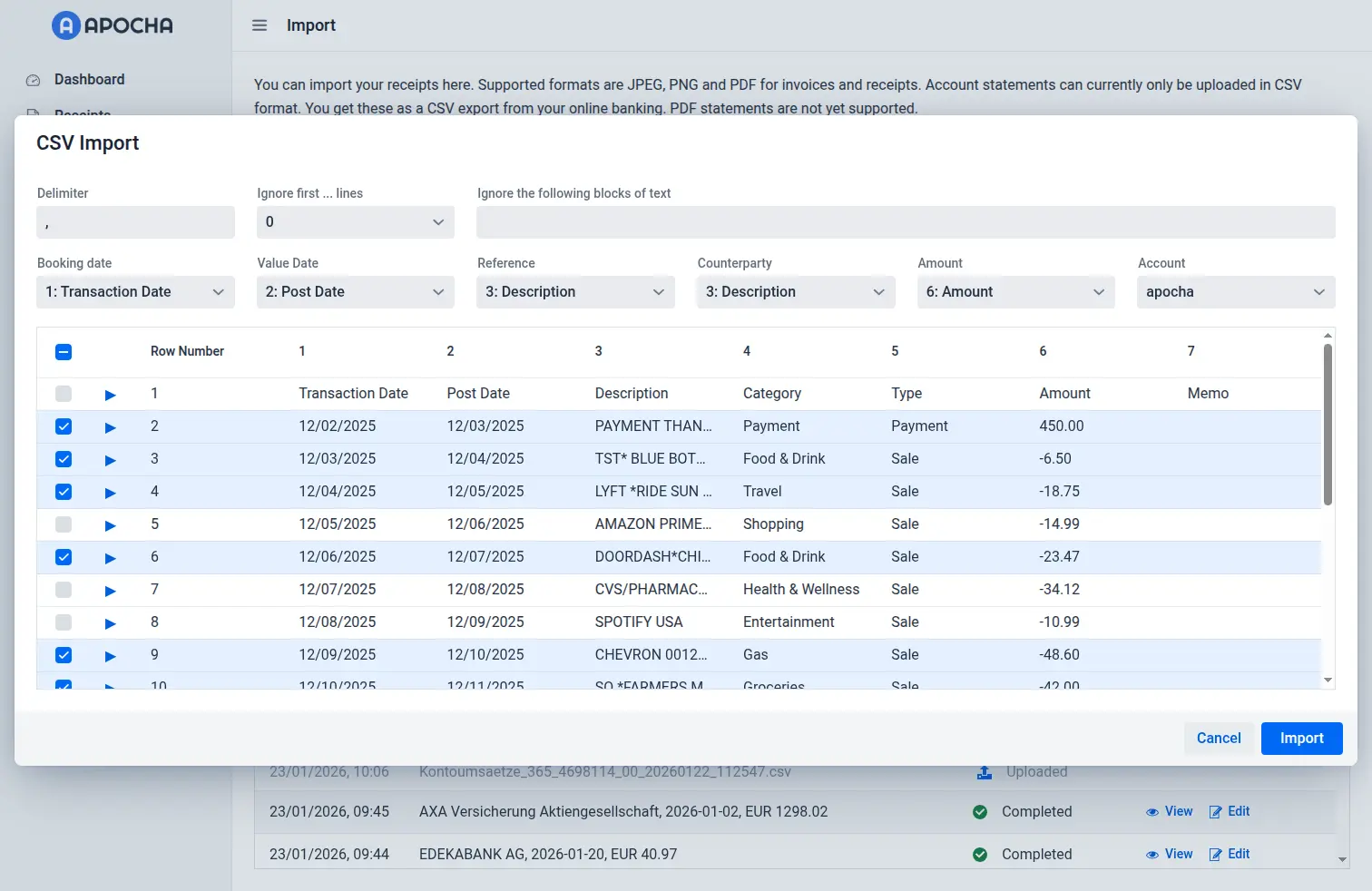Uncheck the checkbox for the CHEVRON row
1372x891 pixels.
[63, 655]
